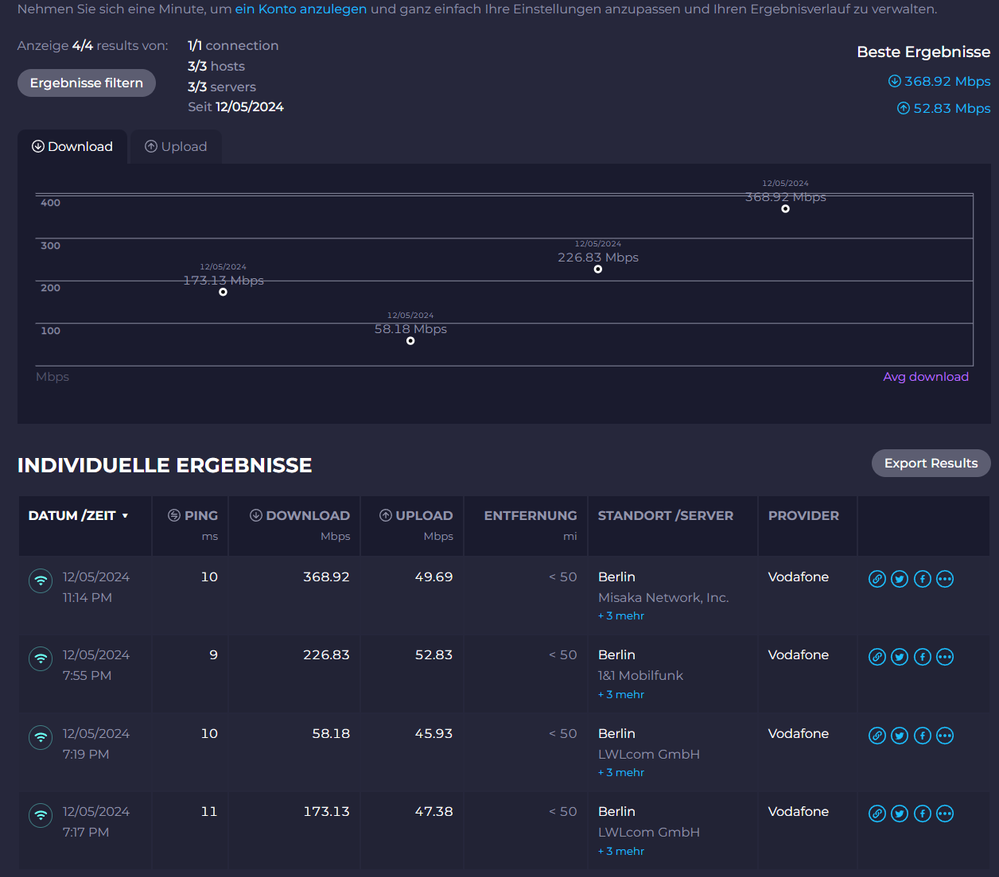Click Ergebnisse filtern button
The height and width of the screenshot is (877, 999).
(86, 83)
